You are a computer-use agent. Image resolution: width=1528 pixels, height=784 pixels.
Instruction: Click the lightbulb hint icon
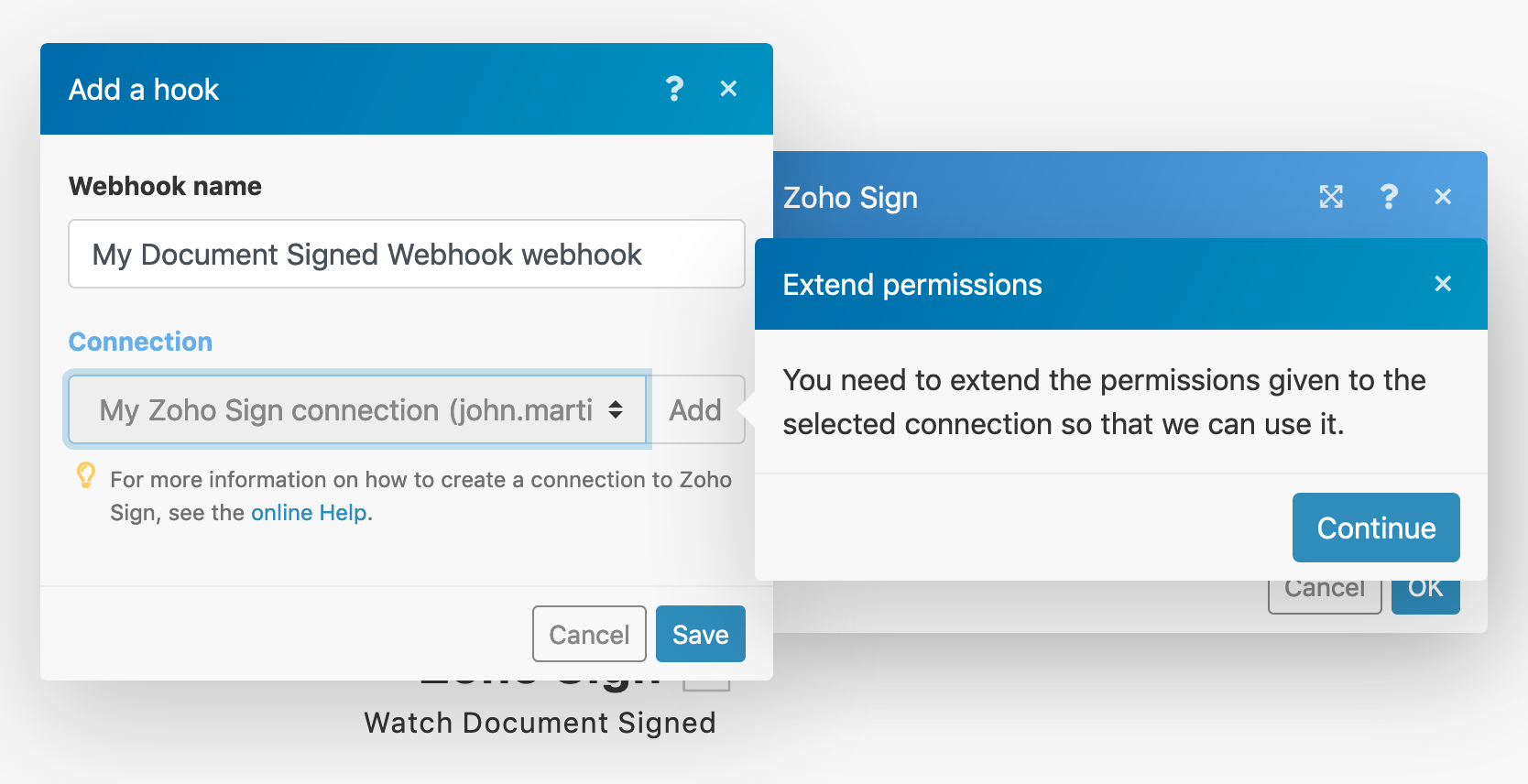tap(86, 475)
